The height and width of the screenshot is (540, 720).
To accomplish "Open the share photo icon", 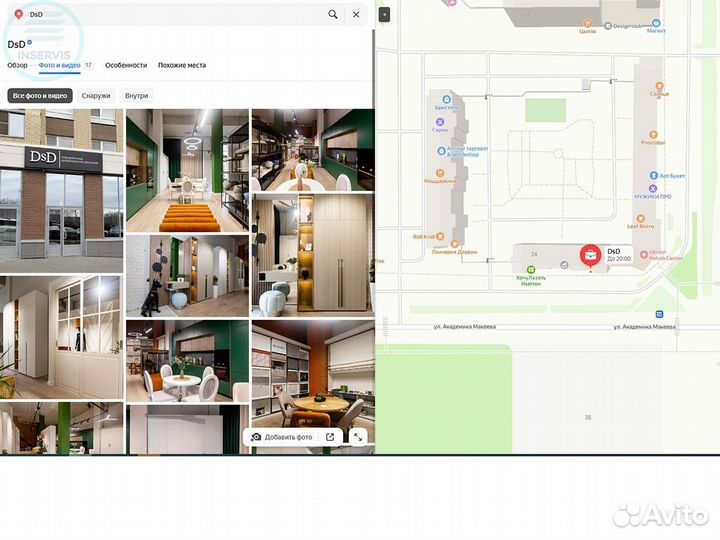I will [x=330, y=437].
